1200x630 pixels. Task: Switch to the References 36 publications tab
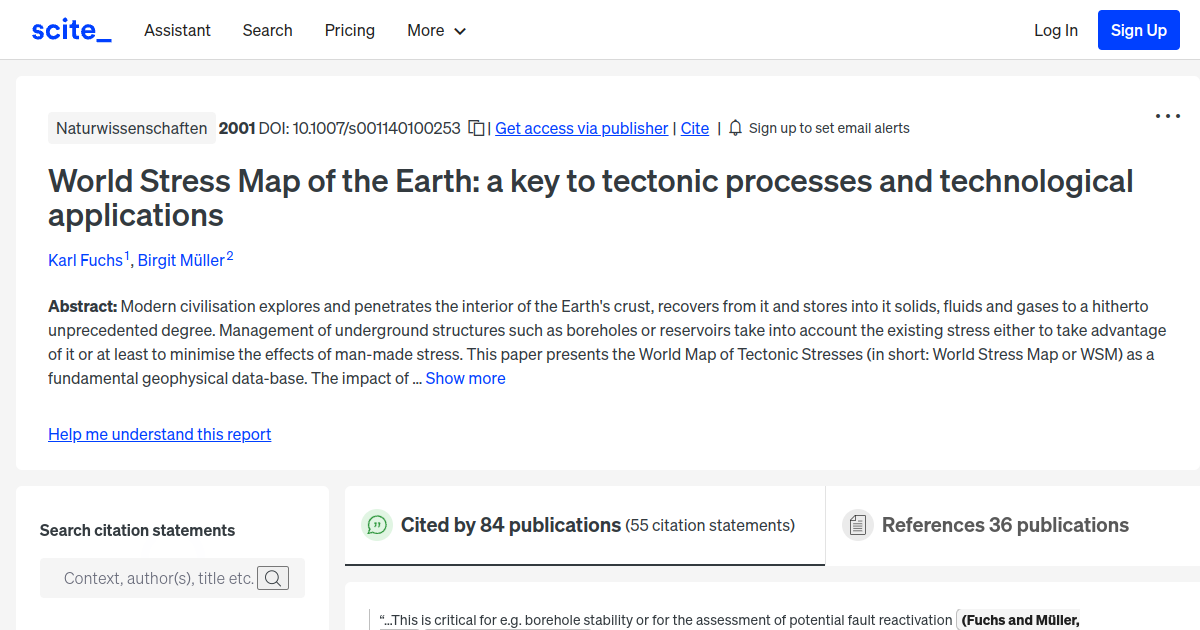(1005, 524)
